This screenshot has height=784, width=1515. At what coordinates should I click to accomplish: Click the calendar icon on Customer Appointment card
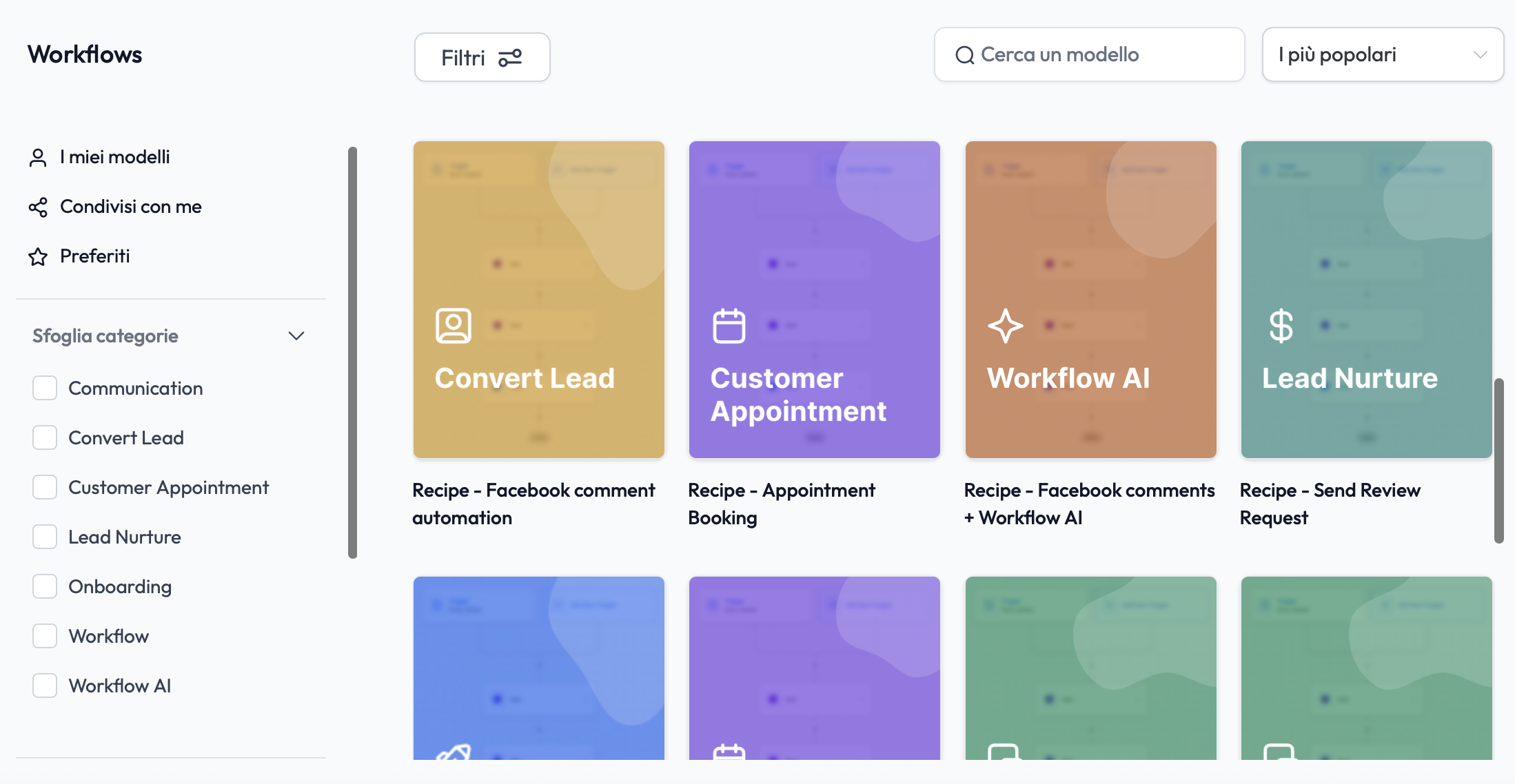(729, 326)
